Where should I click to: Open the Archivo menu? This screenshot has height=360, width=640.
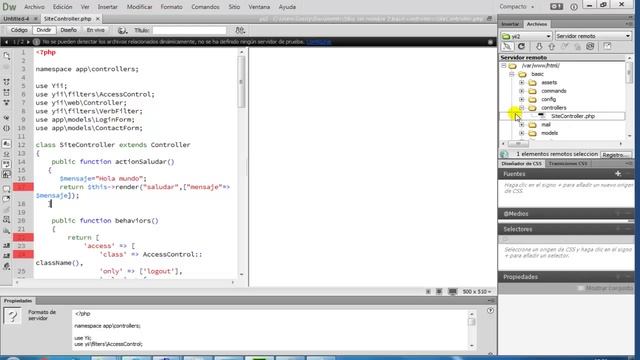pyautogui.click(x=34, y=7)
